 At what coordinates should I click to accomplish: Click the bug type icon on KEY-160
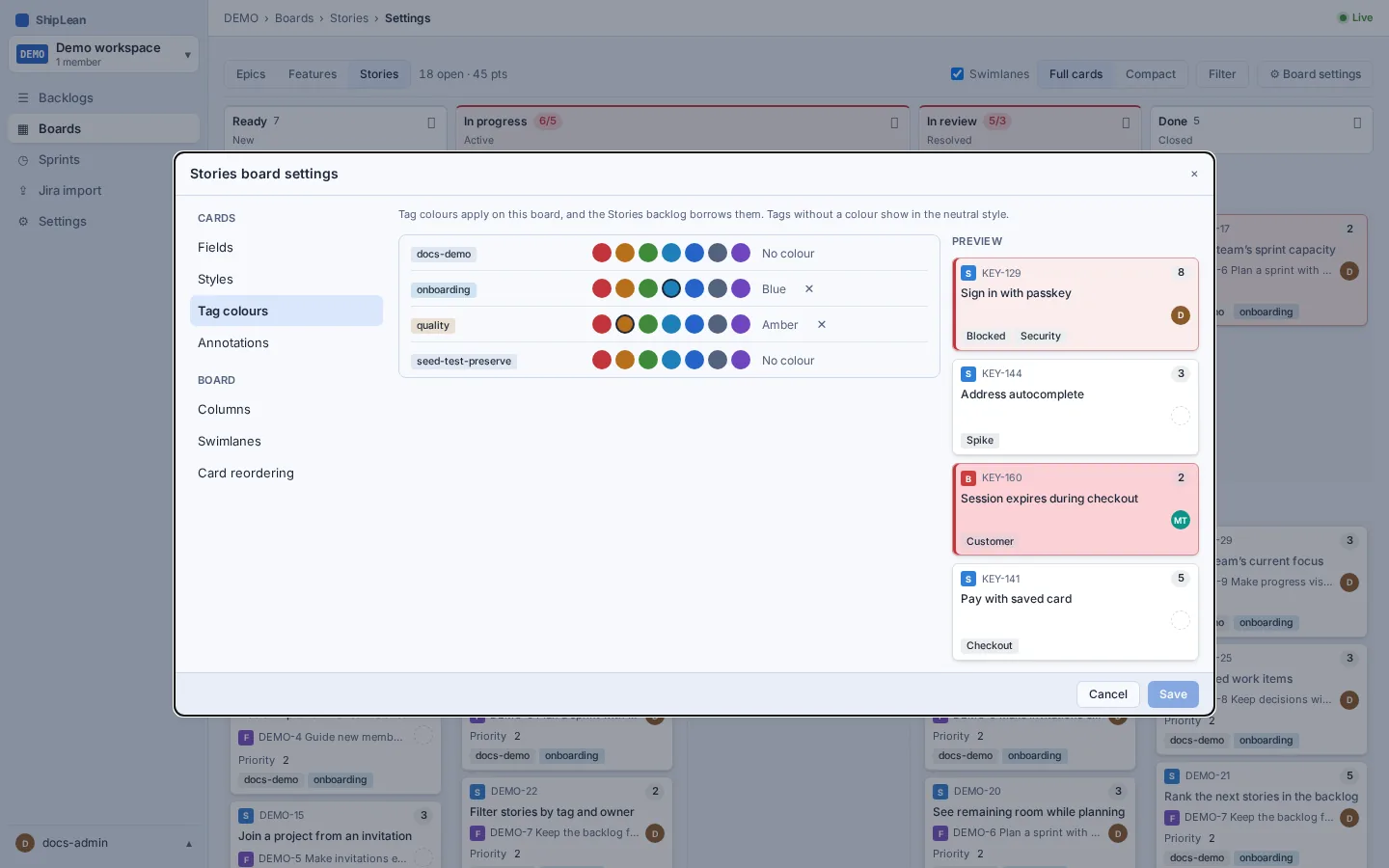(x=968, y=478)
